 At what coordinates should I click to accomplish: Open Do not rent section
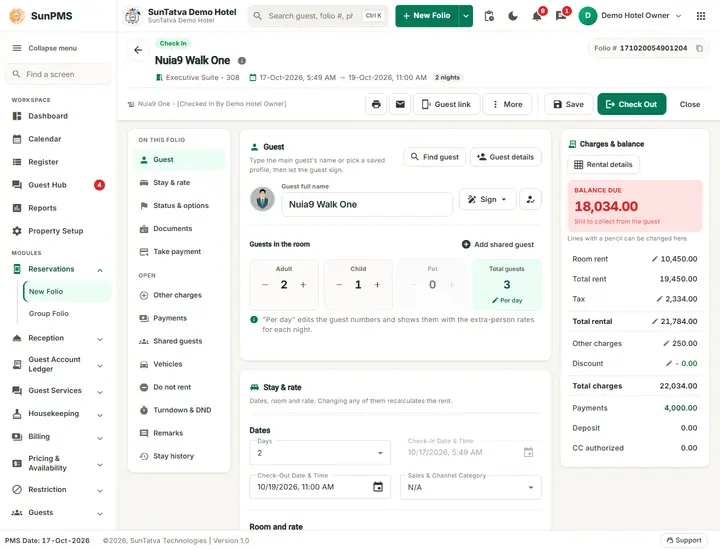(x=179, y=387)
